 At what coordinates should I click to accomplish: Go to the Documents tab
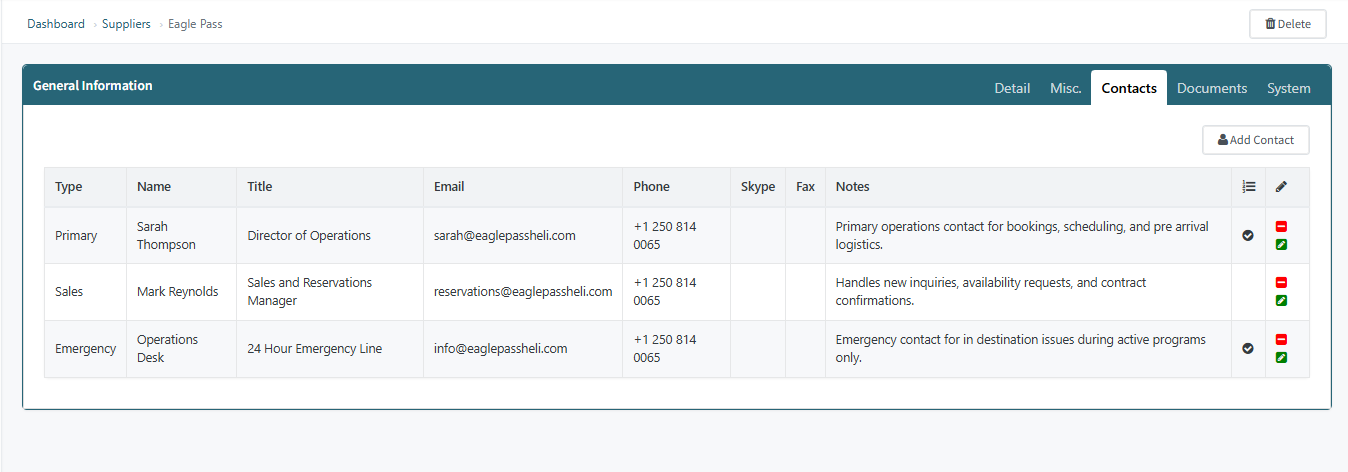(1212, 88)
